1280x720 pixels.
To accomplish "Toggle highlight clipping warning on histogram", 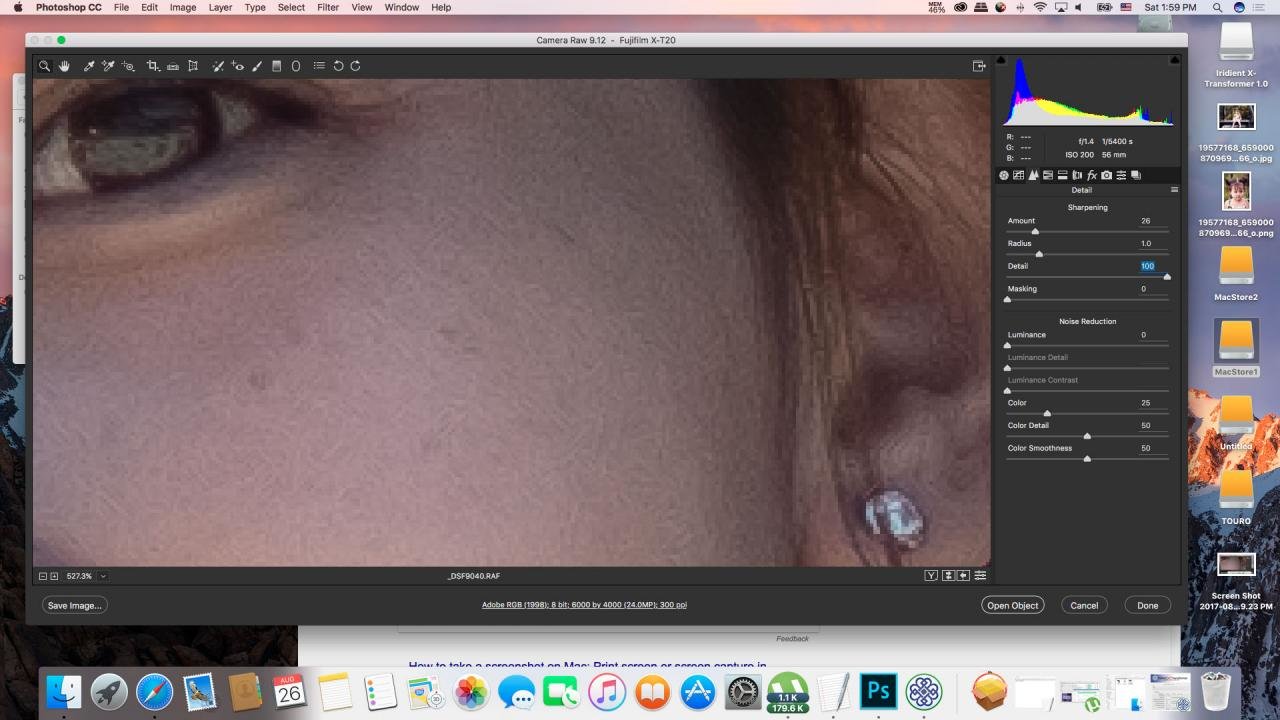I will coord(1174,60).
